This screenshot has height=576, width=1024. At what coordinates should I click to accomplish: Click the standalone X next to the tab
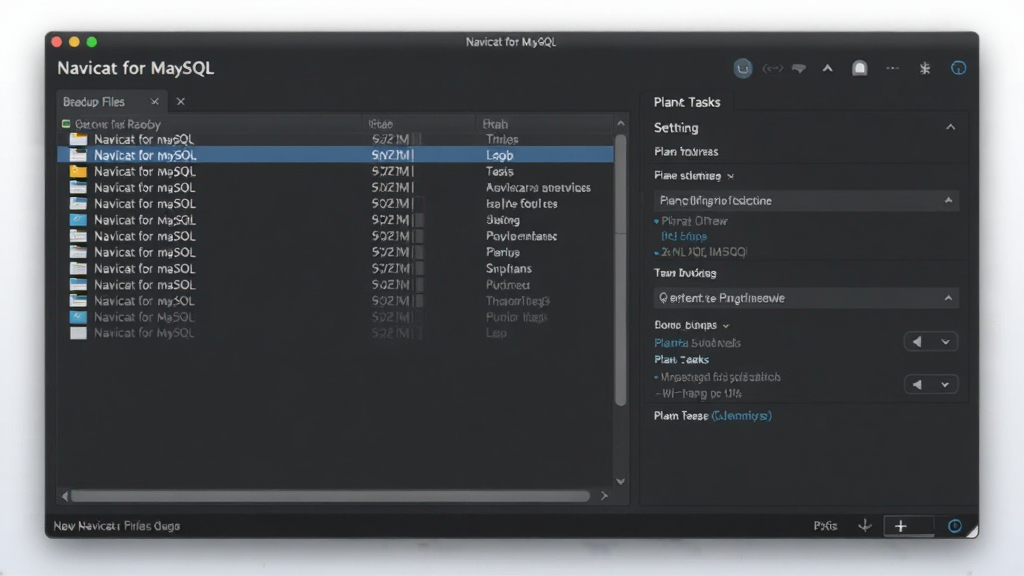click(181, 101)
